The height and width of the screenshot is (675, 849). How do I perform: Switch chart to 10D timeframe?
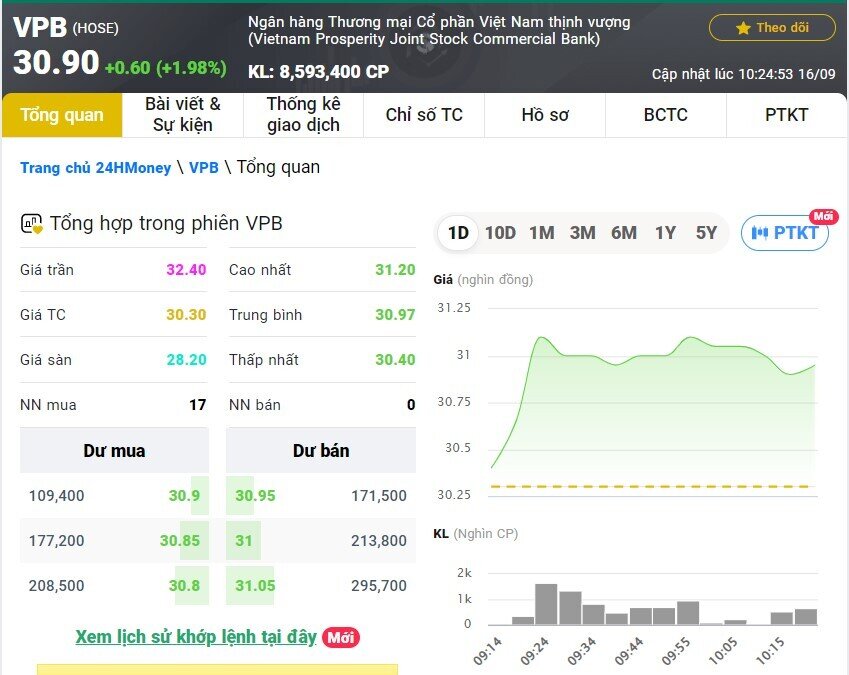(x=500, y=233)
